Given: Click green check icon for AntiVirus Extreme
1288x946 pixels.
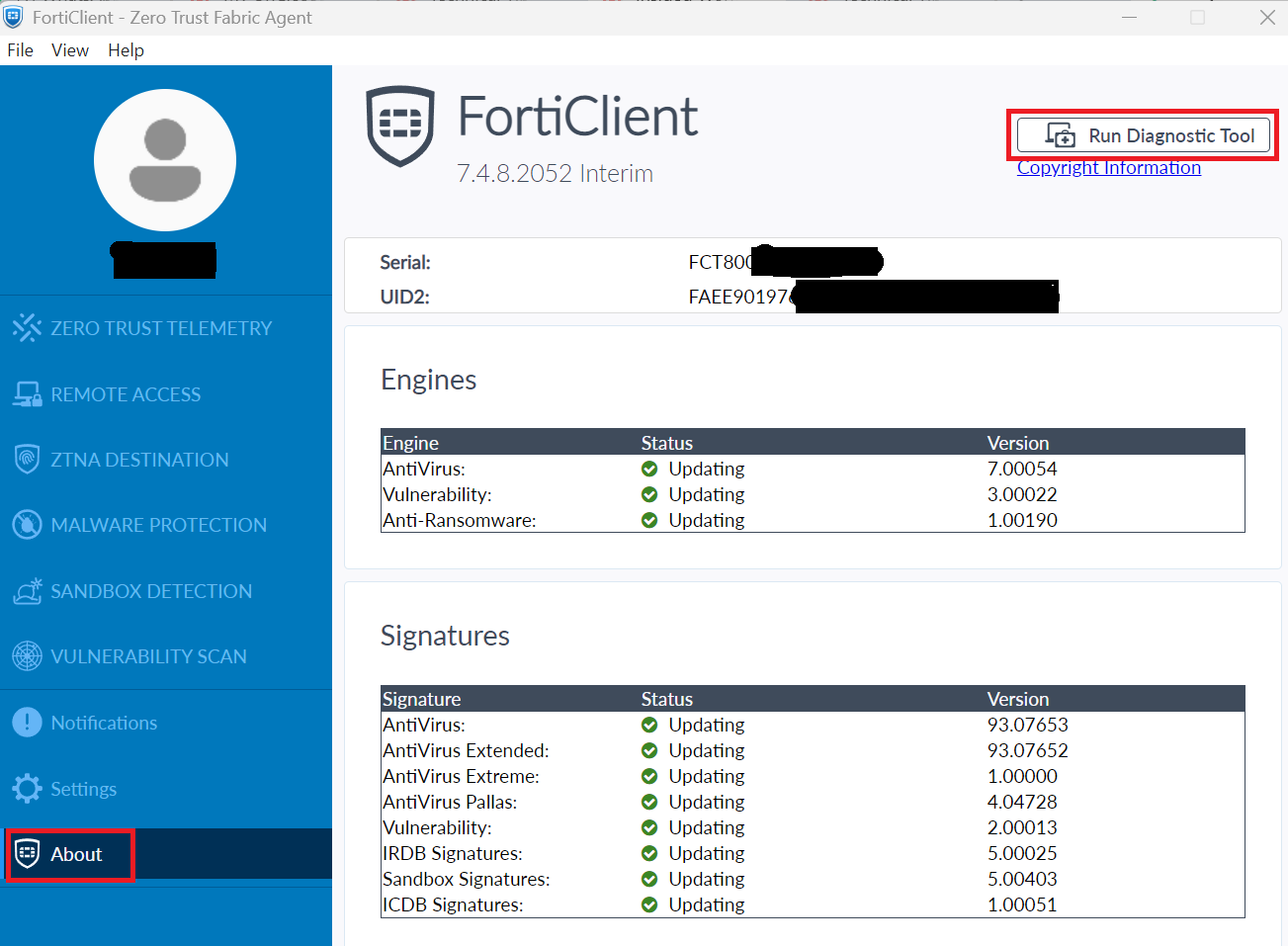Looking at the screenshot, I should coord(649,776).
